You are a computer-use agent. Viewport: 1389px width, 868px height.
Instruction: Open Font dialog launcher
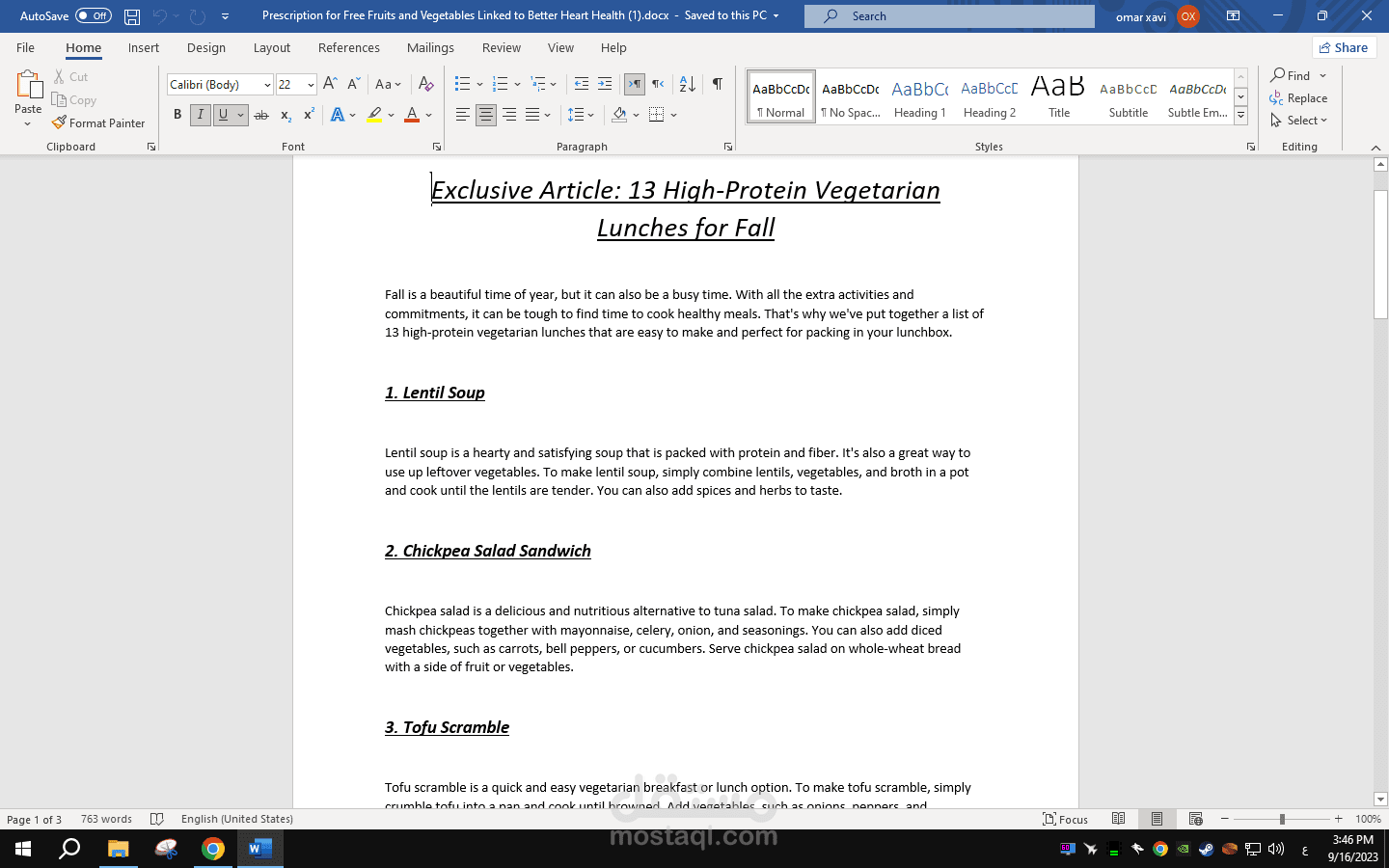(437, 147)
